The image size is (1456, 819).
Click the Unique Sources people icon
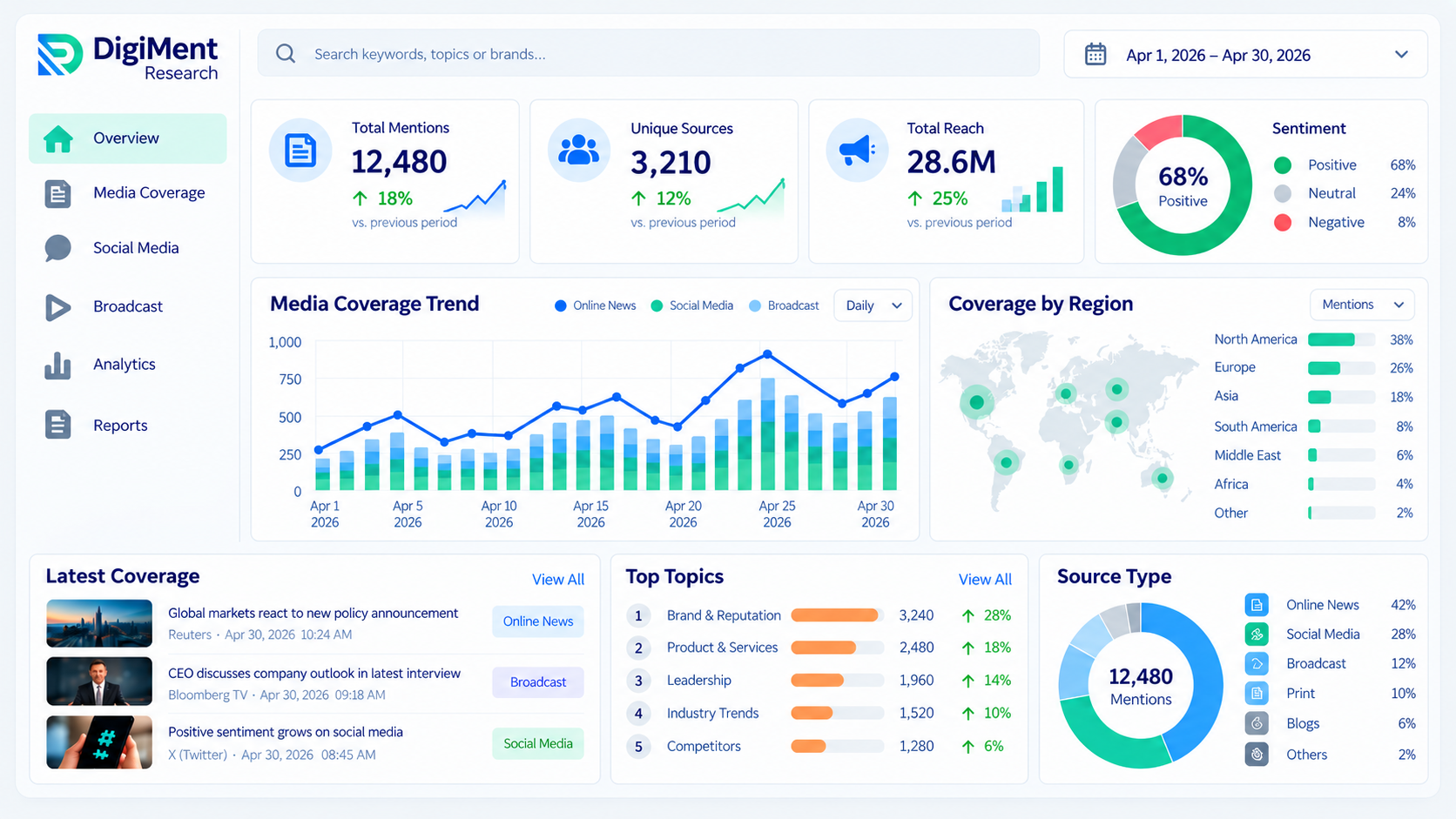point(579,151)
